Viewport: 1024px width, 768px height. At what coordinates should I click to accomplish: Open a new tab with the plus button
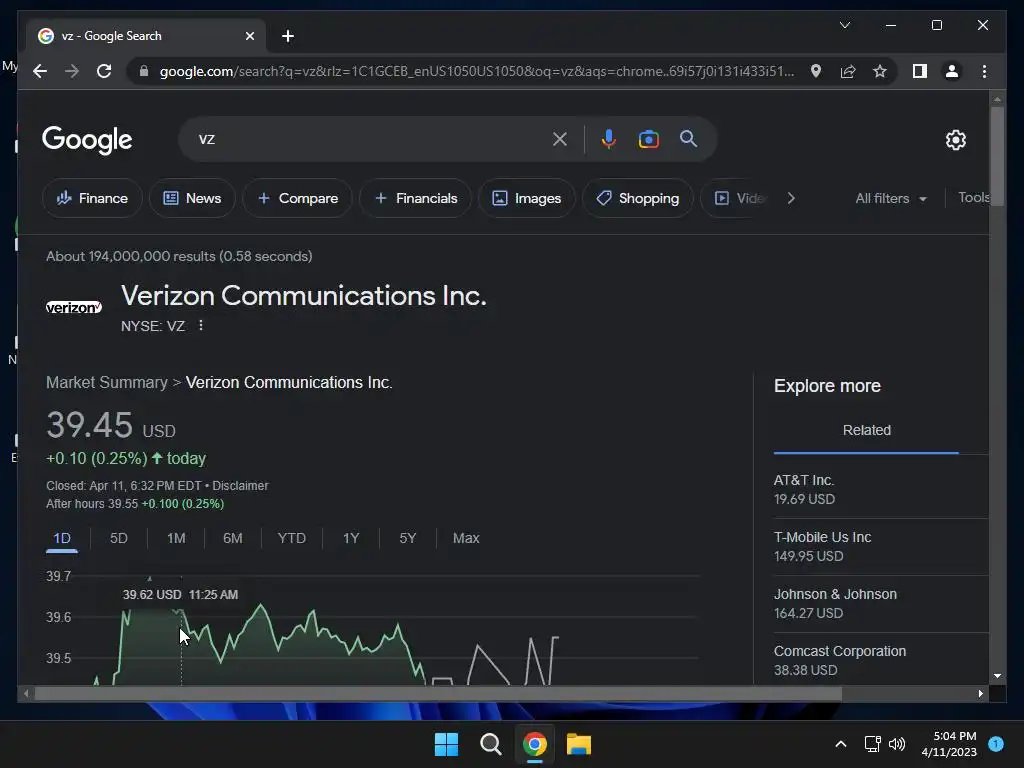(x=287, y=36)
